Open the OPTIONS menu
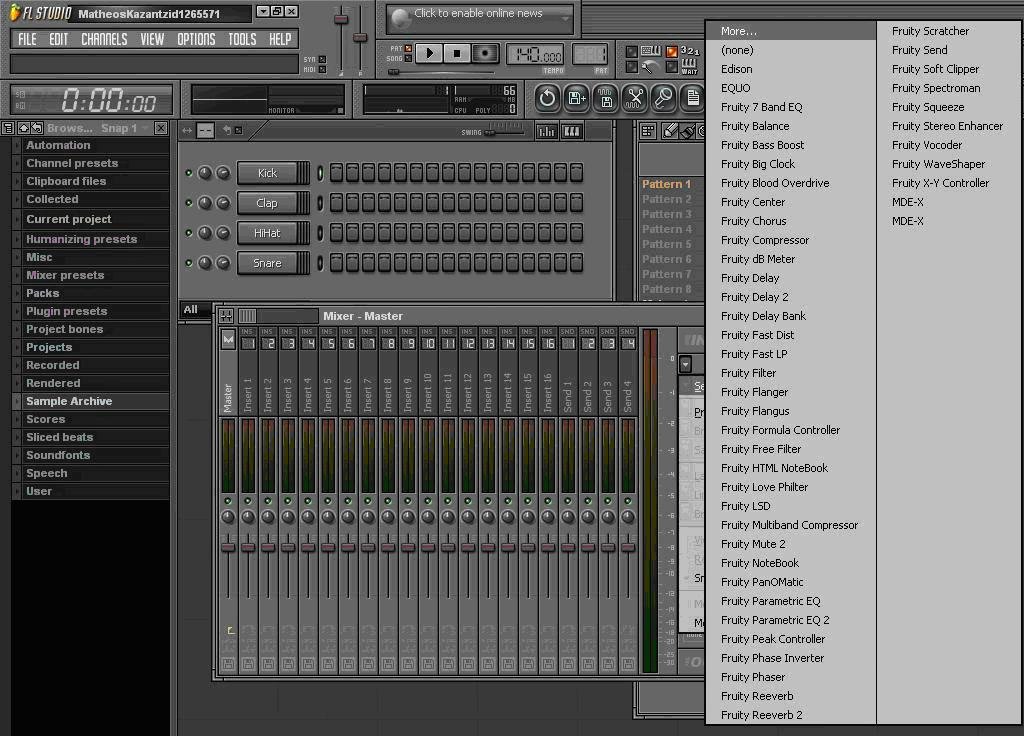Screen dimensions: 1024x736 (x=196, y=39)
